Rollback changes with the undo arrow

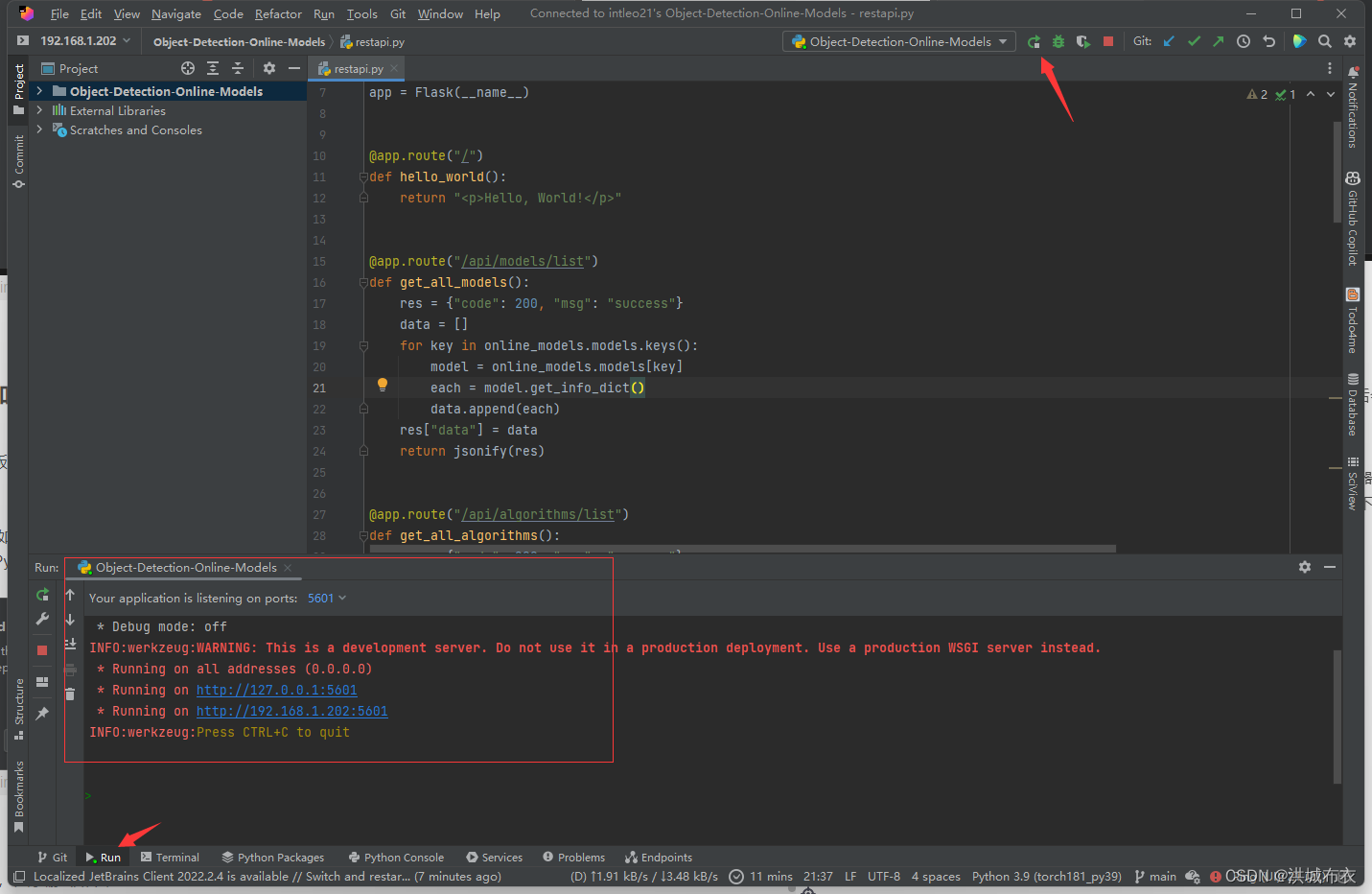(x=1268, y=41)
